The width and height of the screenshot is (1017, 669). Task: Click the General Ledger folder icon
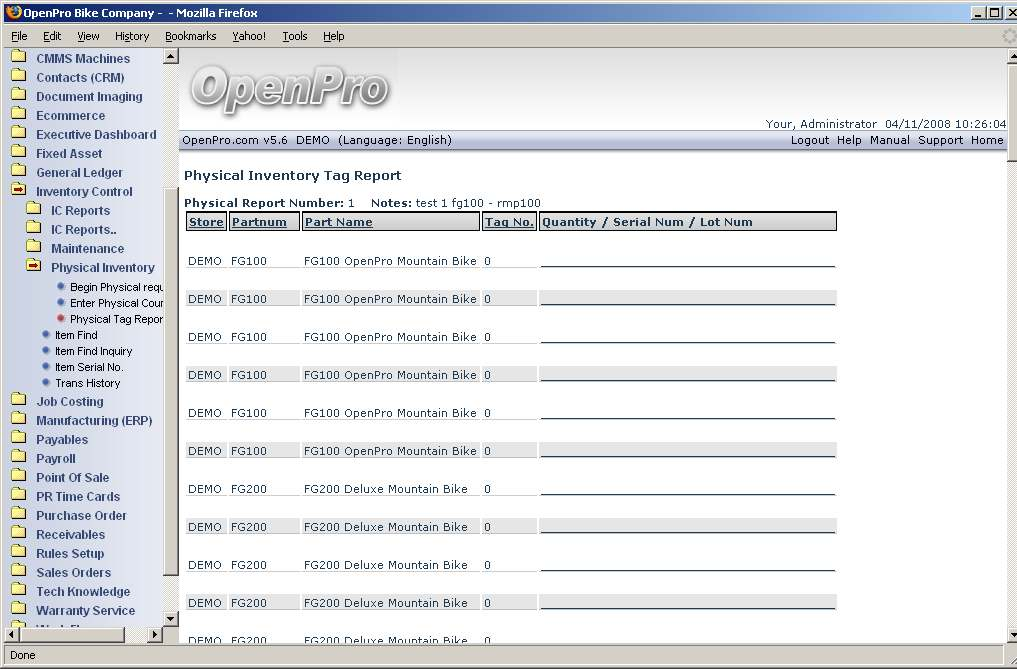point(18,172)
